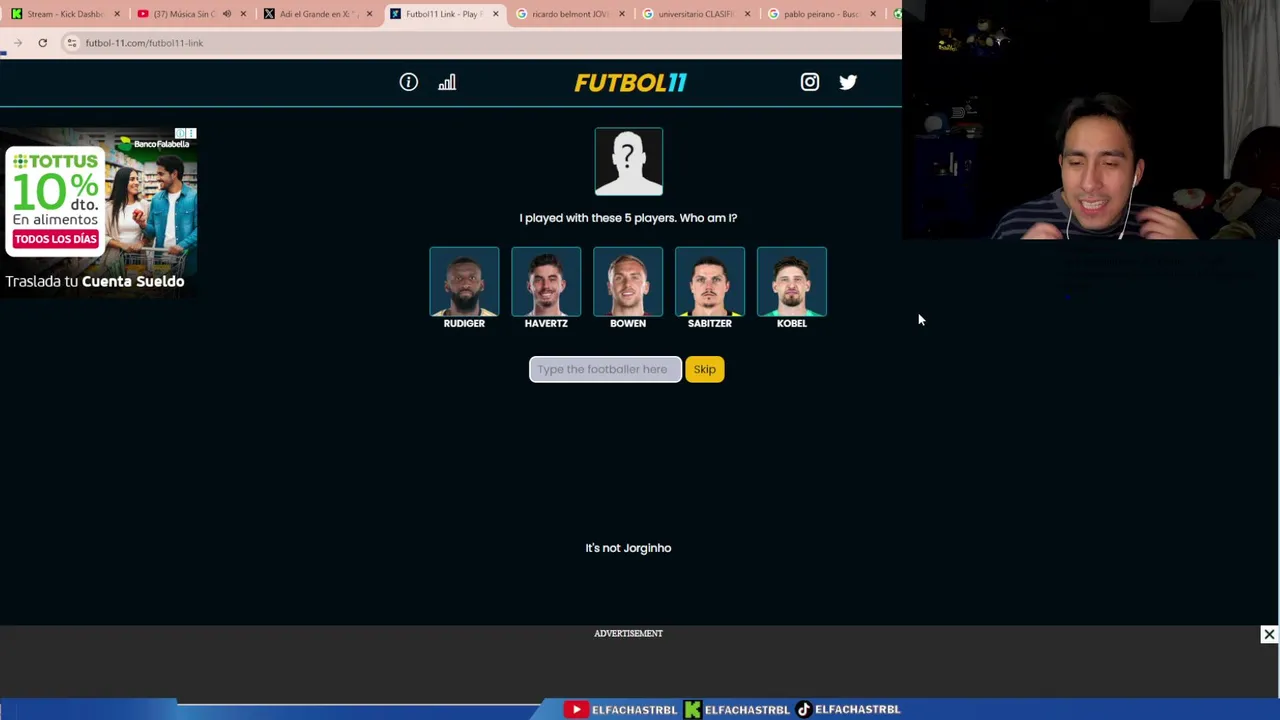Click the FUTBOL11 logo
Image resolution: width=1280 pixels, height=720 pixels.
630,83
